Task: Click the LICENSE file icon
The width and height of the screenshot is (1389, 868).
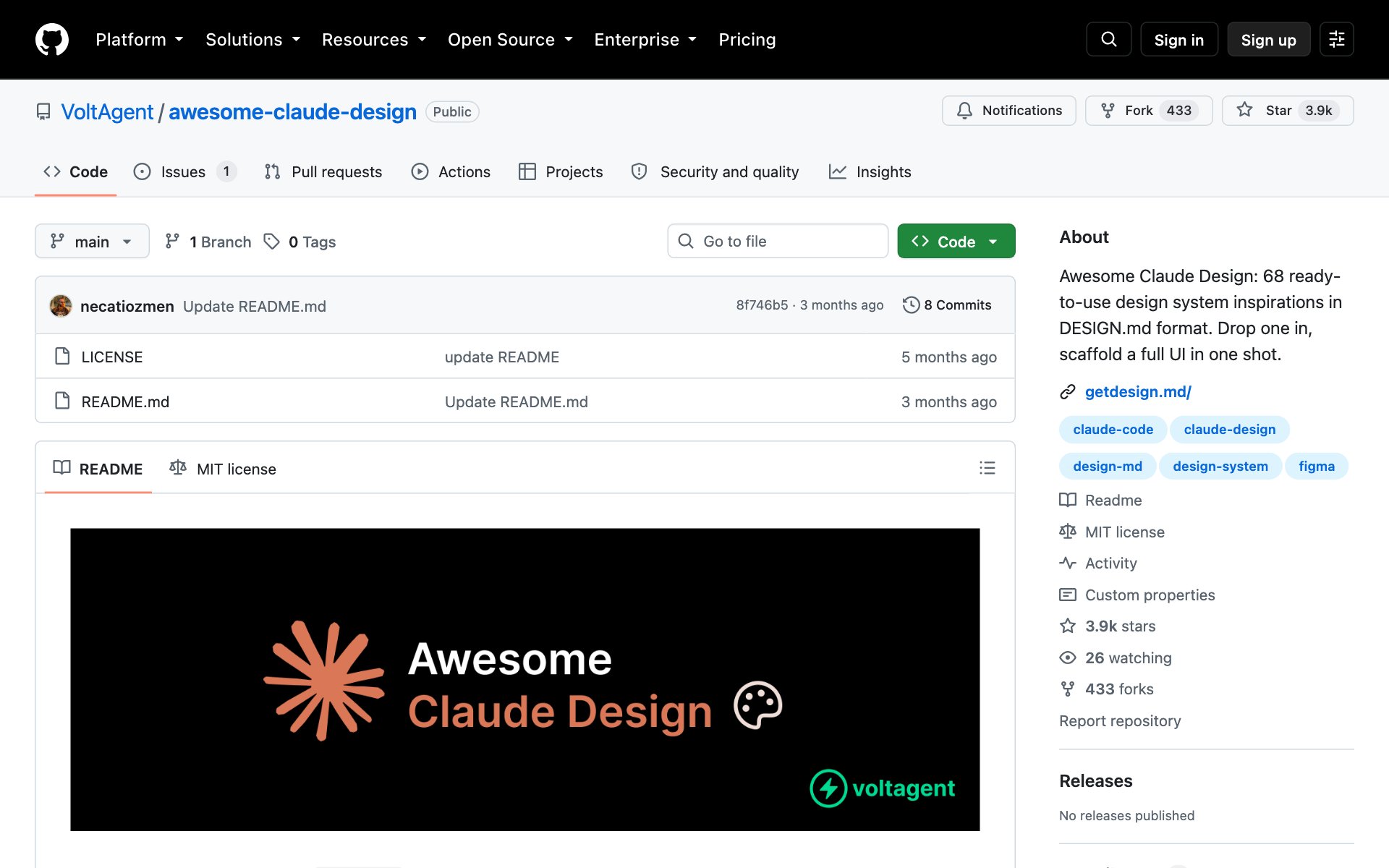Action: click(62, 356)
